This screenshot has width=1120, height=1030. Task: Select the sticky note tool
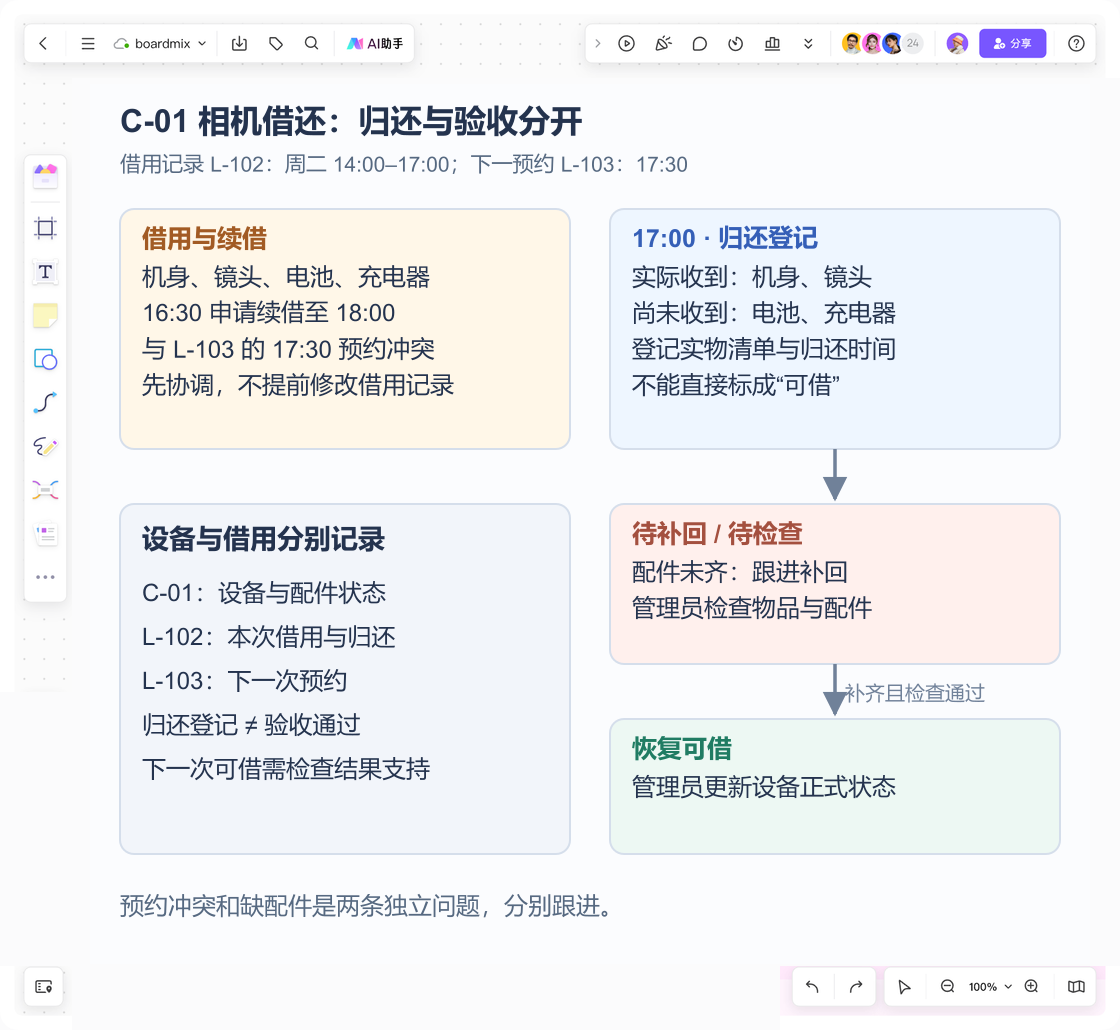click(x=46, y=316)
